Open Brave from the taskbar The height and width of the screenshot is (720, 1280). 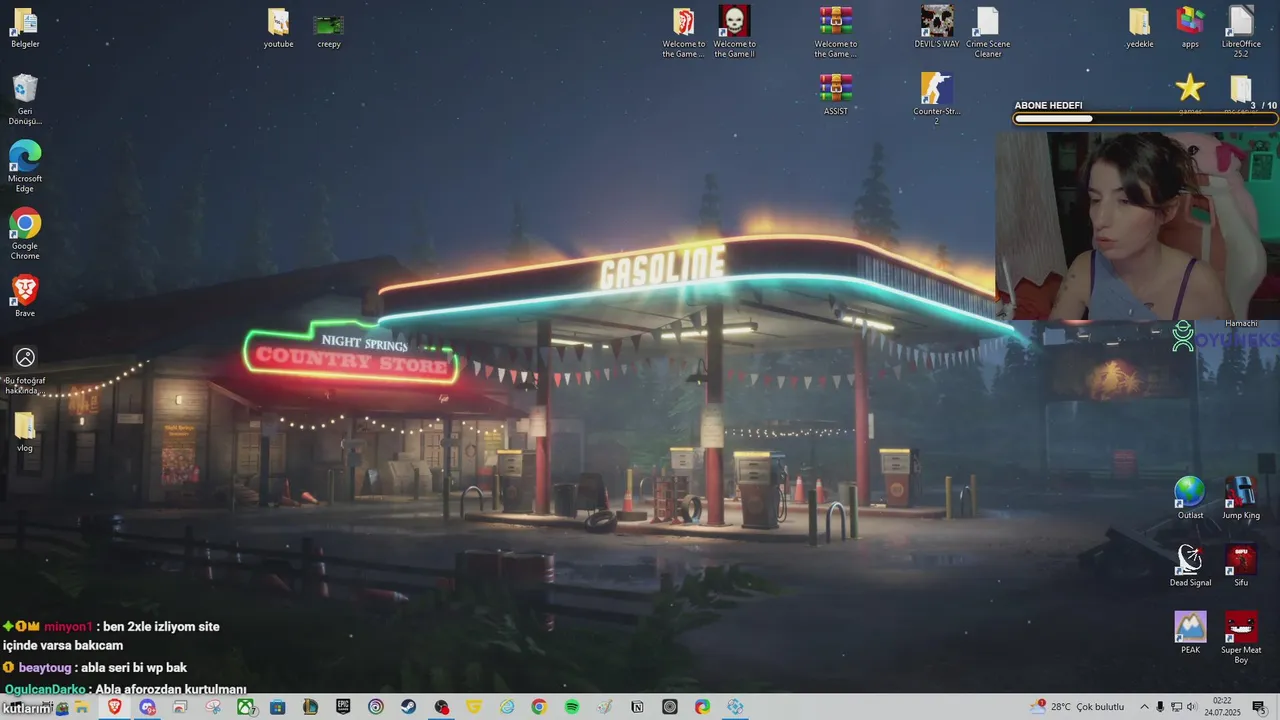coord(114,707)
